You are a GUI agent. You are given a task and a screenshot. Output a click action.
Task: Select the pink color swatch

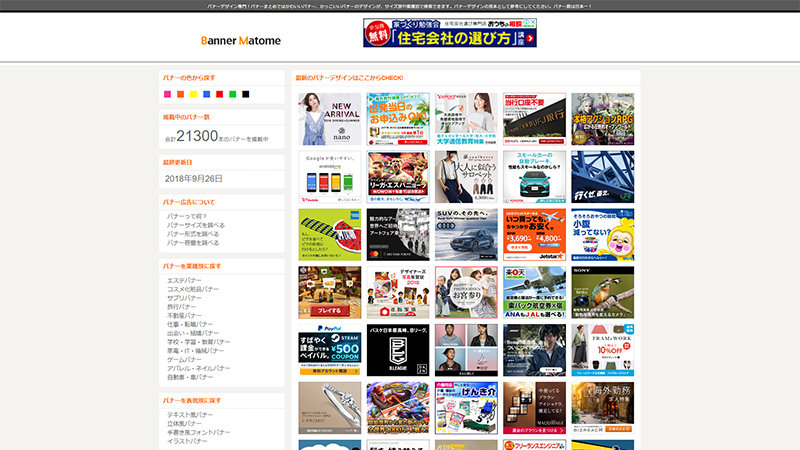coord(167,94)
